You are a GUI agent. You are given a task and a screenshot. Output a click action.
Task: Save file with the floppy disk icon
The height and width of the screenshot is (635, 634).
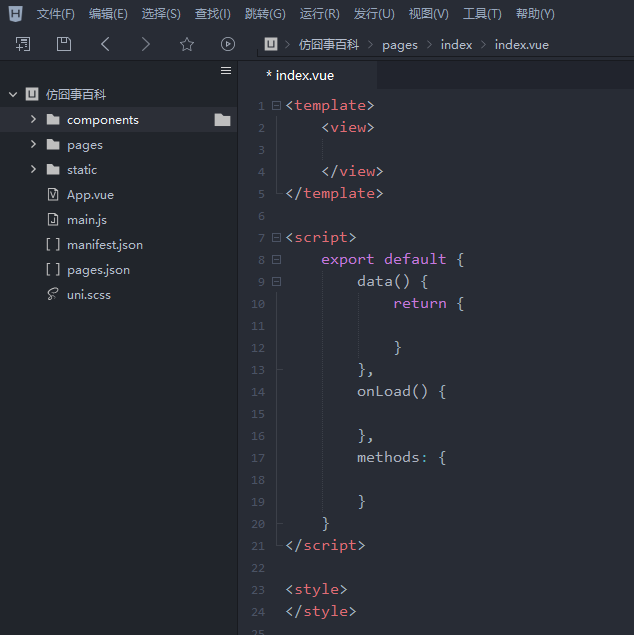click(x=64, y=44)
